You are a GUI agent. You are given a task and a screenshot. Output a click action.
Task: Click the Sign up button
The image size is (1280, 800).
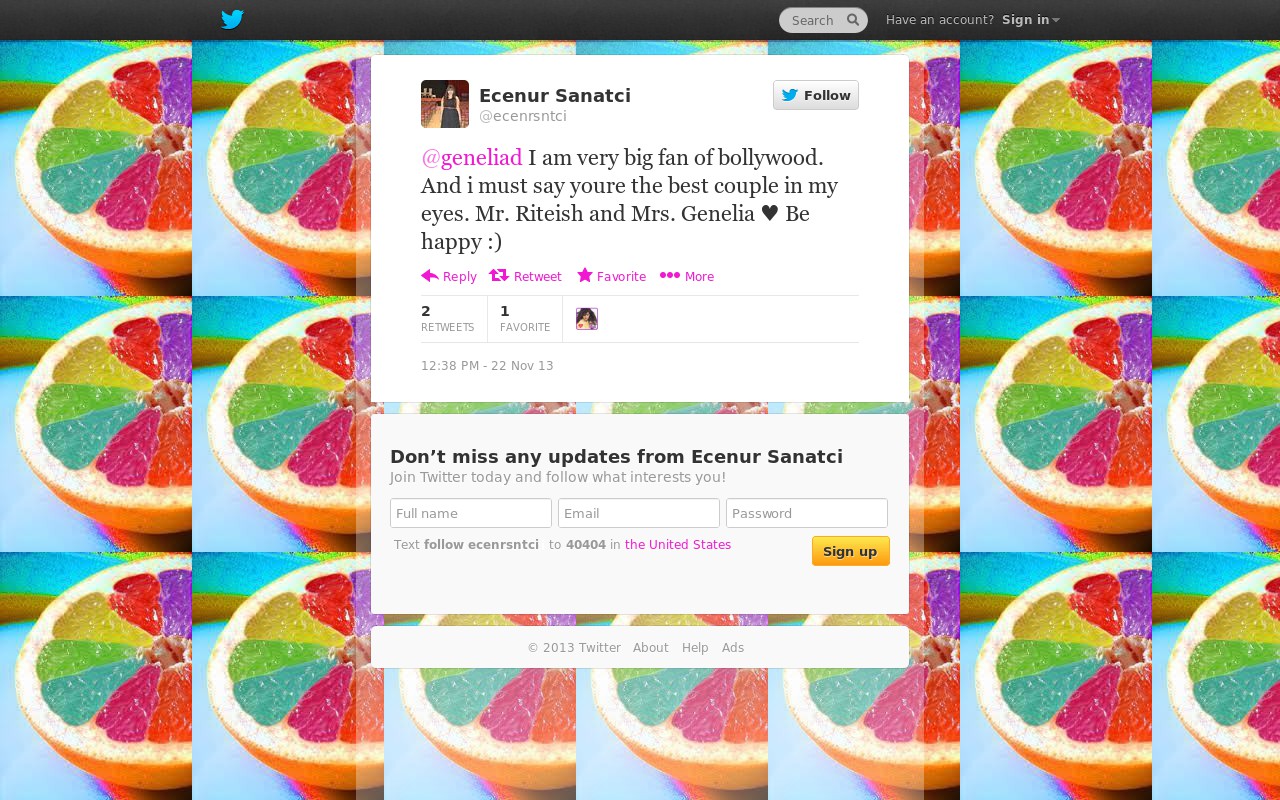[x=851, y=551]
